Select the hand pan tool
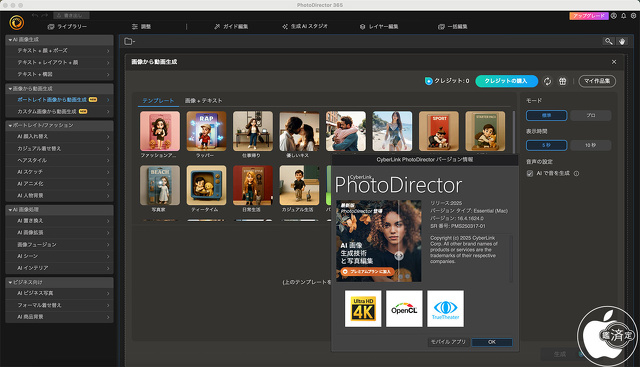The width and height of the screenshot is (640, 367). [x=622, y=41]
